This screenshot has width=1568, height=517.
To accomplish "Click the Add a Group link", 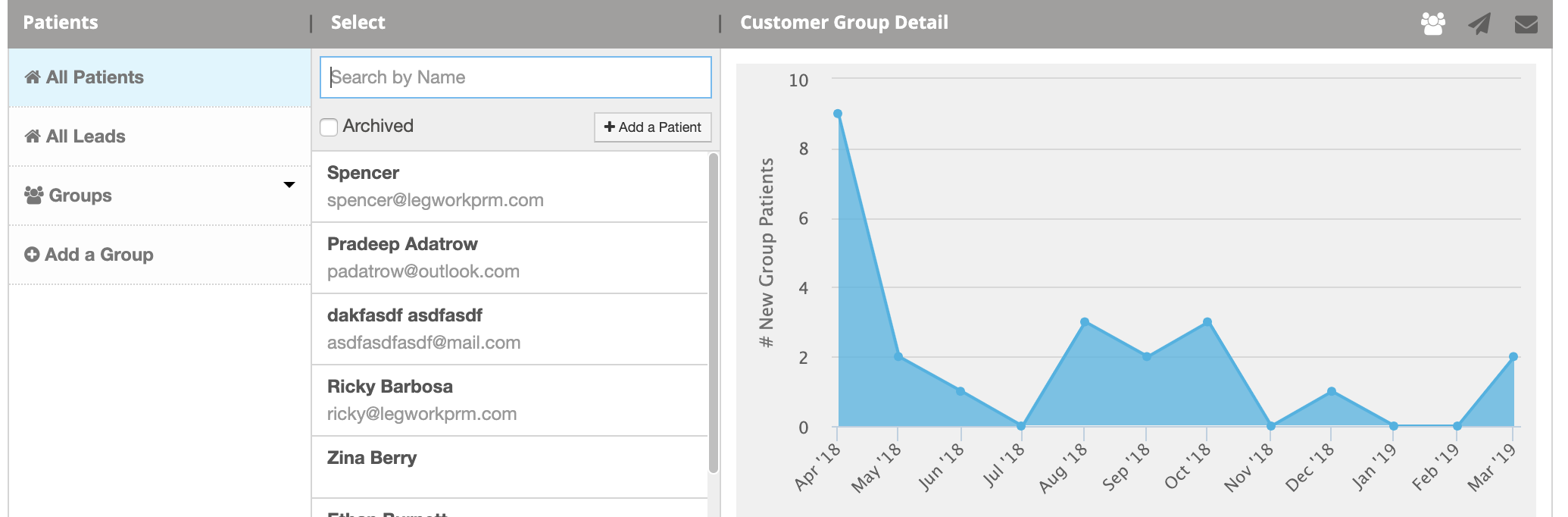I will point(89,254).
